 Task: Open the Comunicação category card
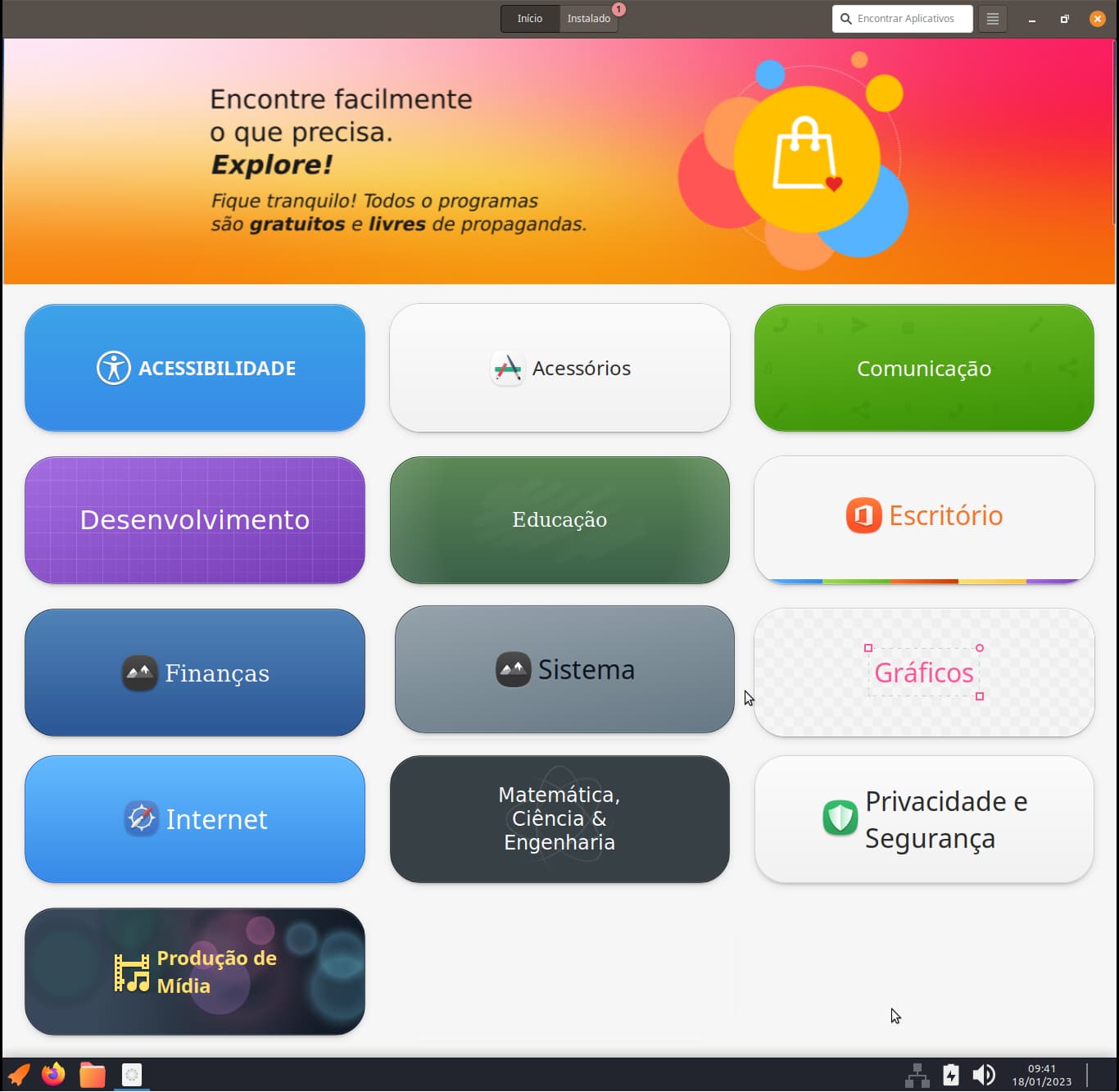point(924,368)
